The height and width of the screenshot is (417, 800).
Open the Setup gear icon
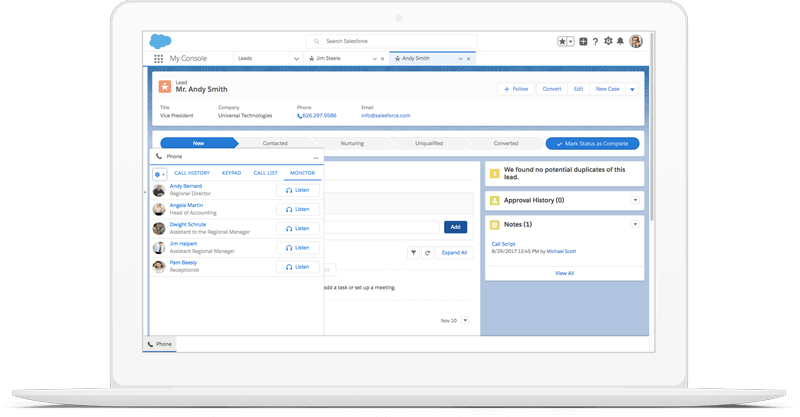[608, 41]
